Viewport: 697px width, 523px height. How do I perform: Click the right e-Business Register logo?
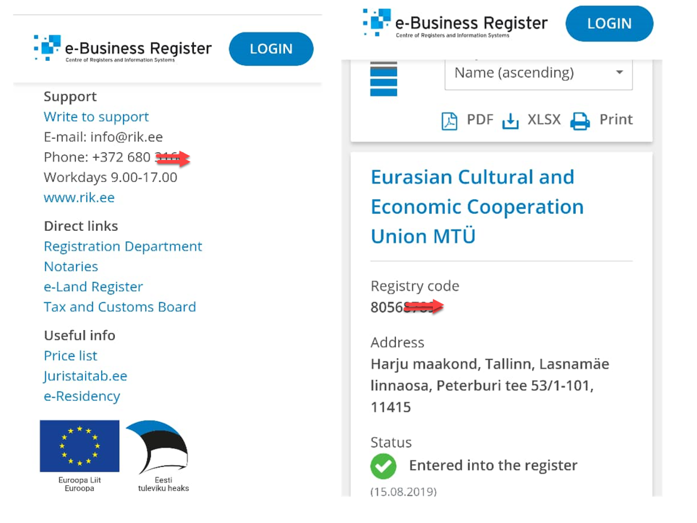click(455, 23)
